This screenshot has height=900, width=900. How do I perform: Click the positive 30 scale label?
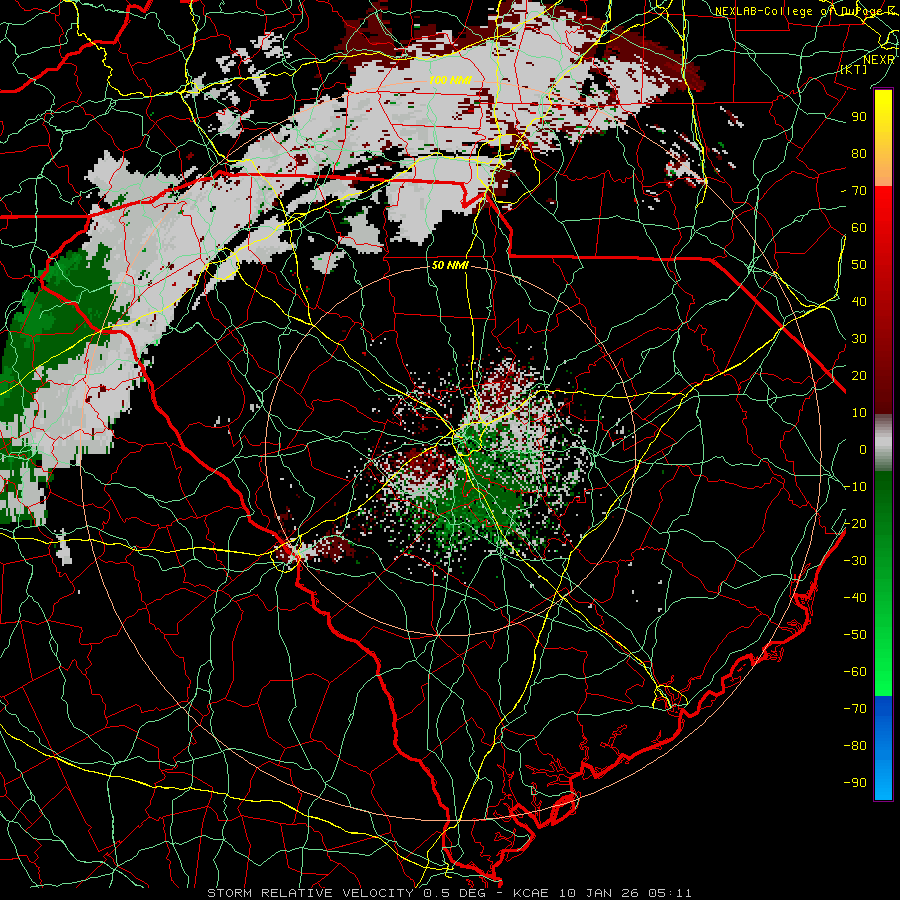[859, 339]
